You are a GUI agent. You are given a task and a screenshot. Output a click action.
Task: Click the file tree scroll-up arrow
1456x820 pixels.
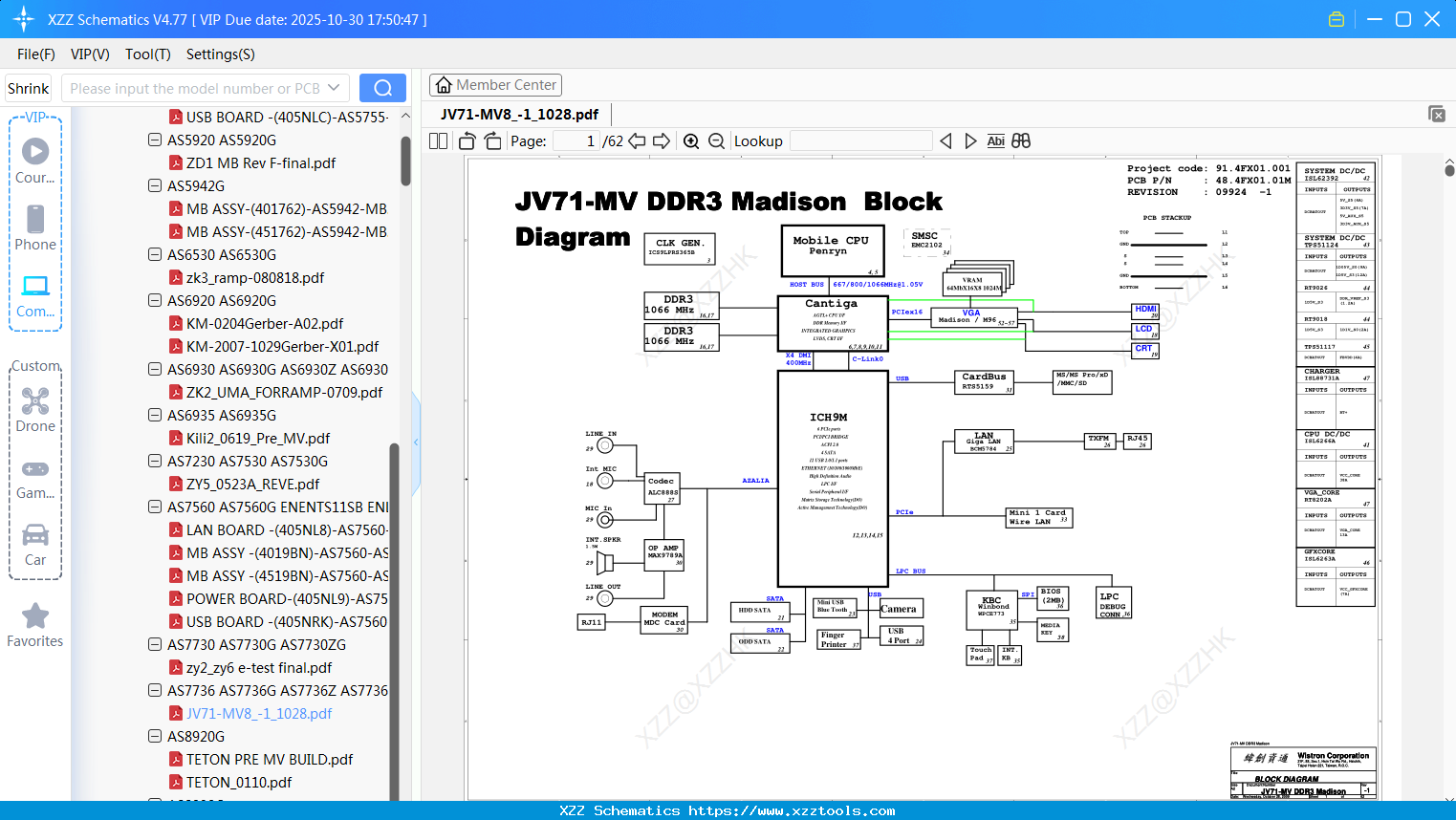point(405,116)
